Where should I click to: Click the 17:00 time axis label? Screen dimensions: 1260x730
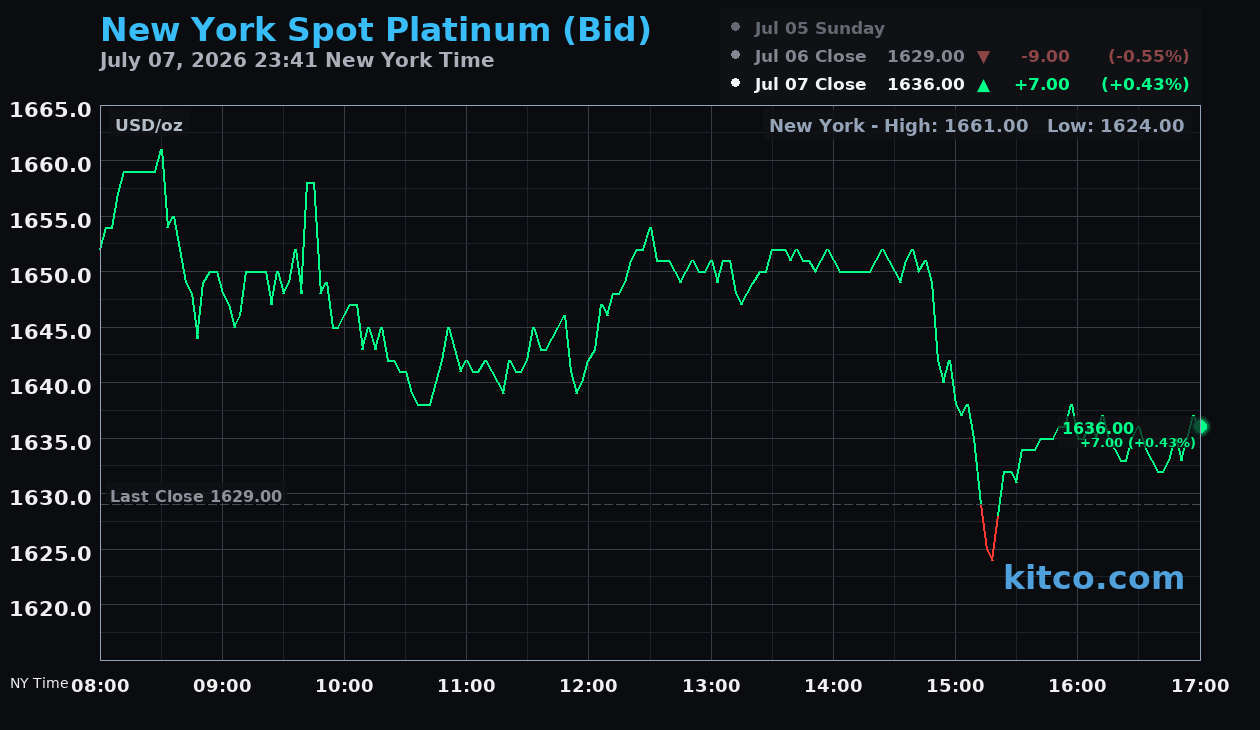click(x=1200, y=686)
